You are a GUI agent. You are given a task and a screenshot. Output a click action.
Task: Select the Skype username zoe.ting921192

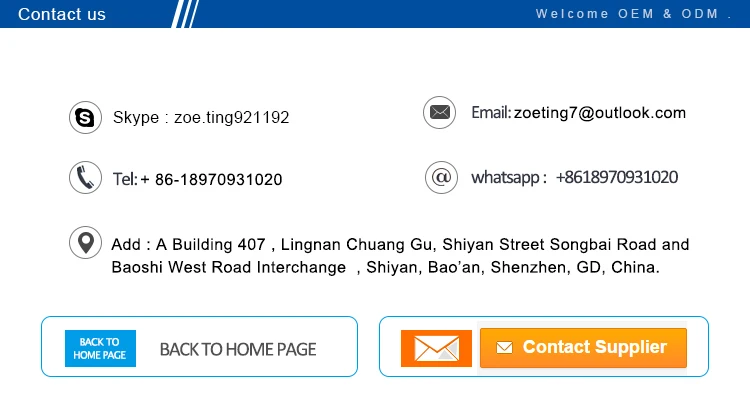[x=231, y=118]
